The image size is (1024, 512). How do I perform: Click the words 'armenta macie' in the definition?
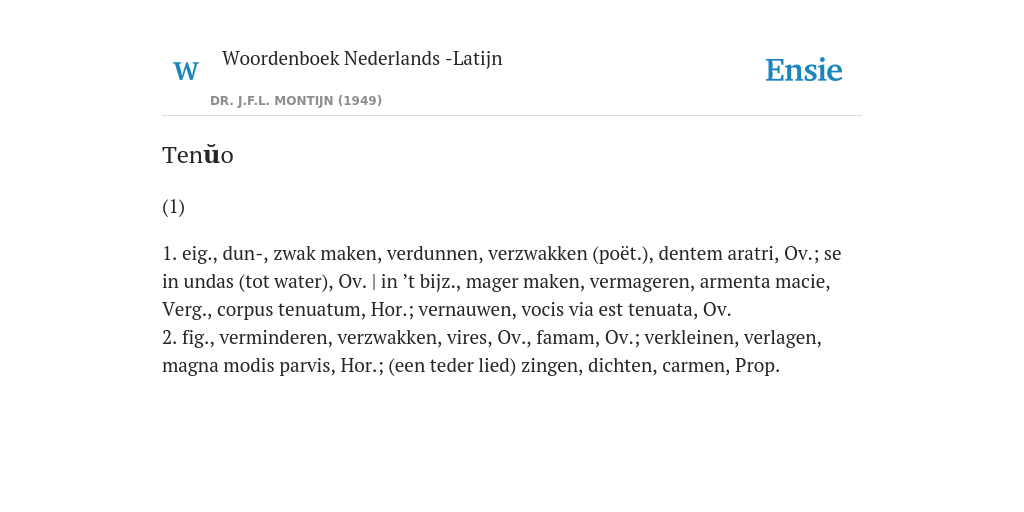(x=763, y=281)
